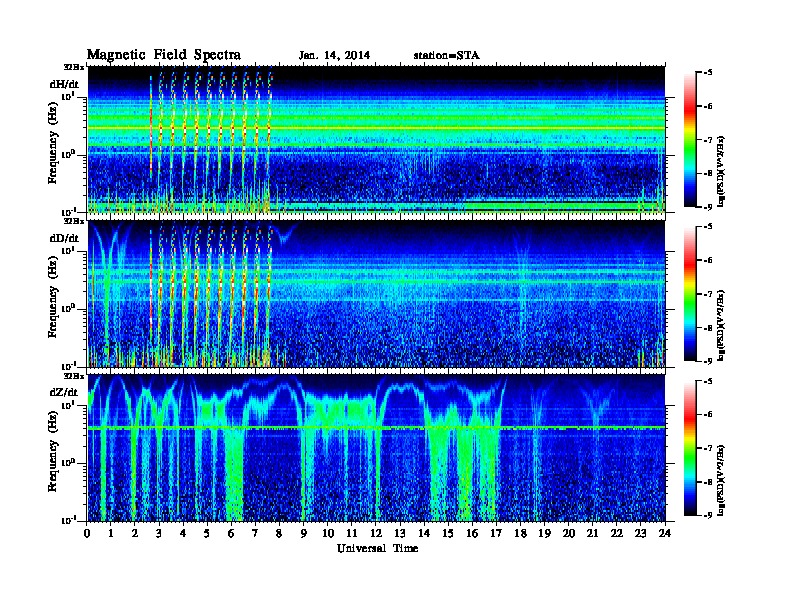The height and width of the screenshot is (612, 792).
Task: Click the dZ/dt panel label
Action: [64, 392]
